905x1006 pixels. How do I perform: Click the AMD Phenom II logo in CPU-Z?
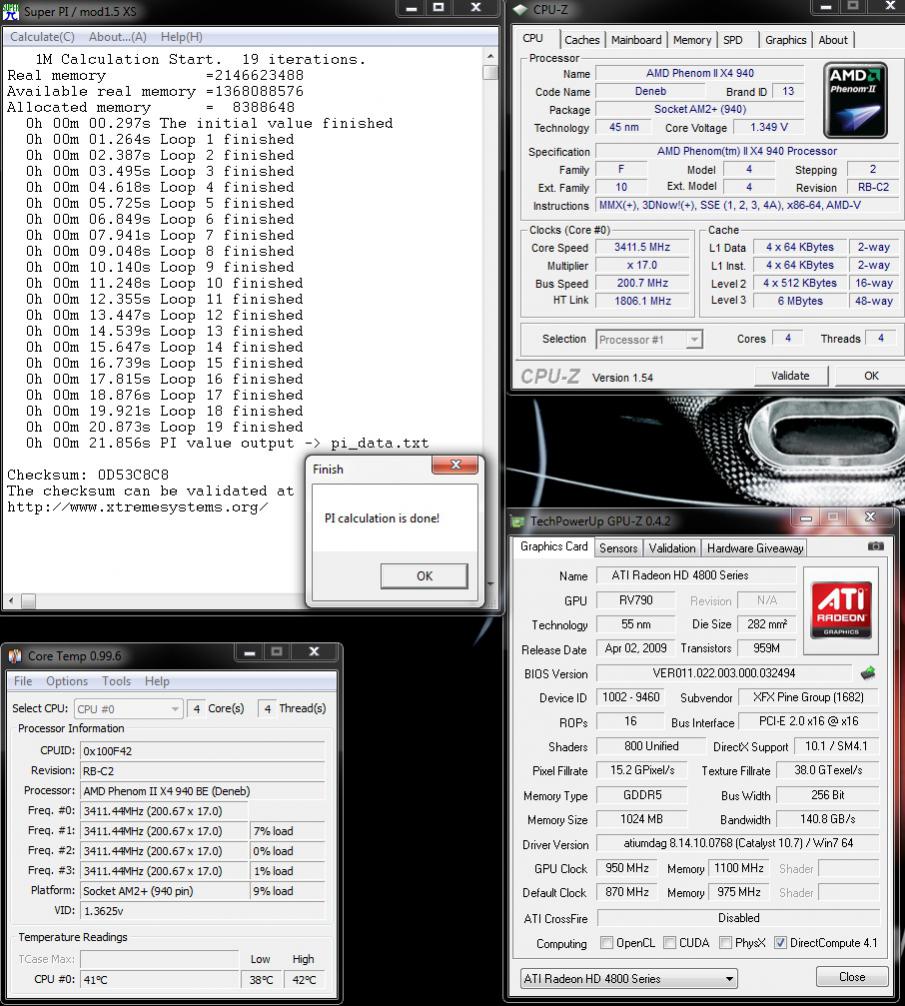(x=855, y=100)
